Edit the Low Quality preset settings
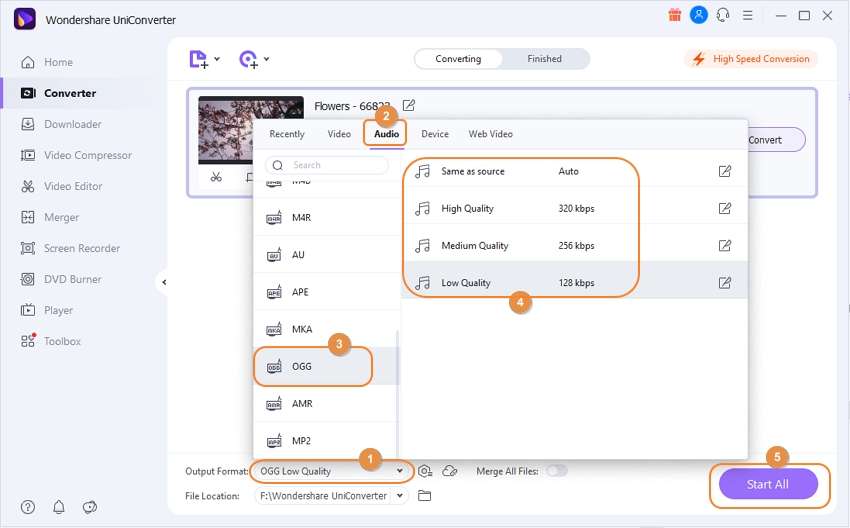Viewport: 850px width, 528px height. 725,282
